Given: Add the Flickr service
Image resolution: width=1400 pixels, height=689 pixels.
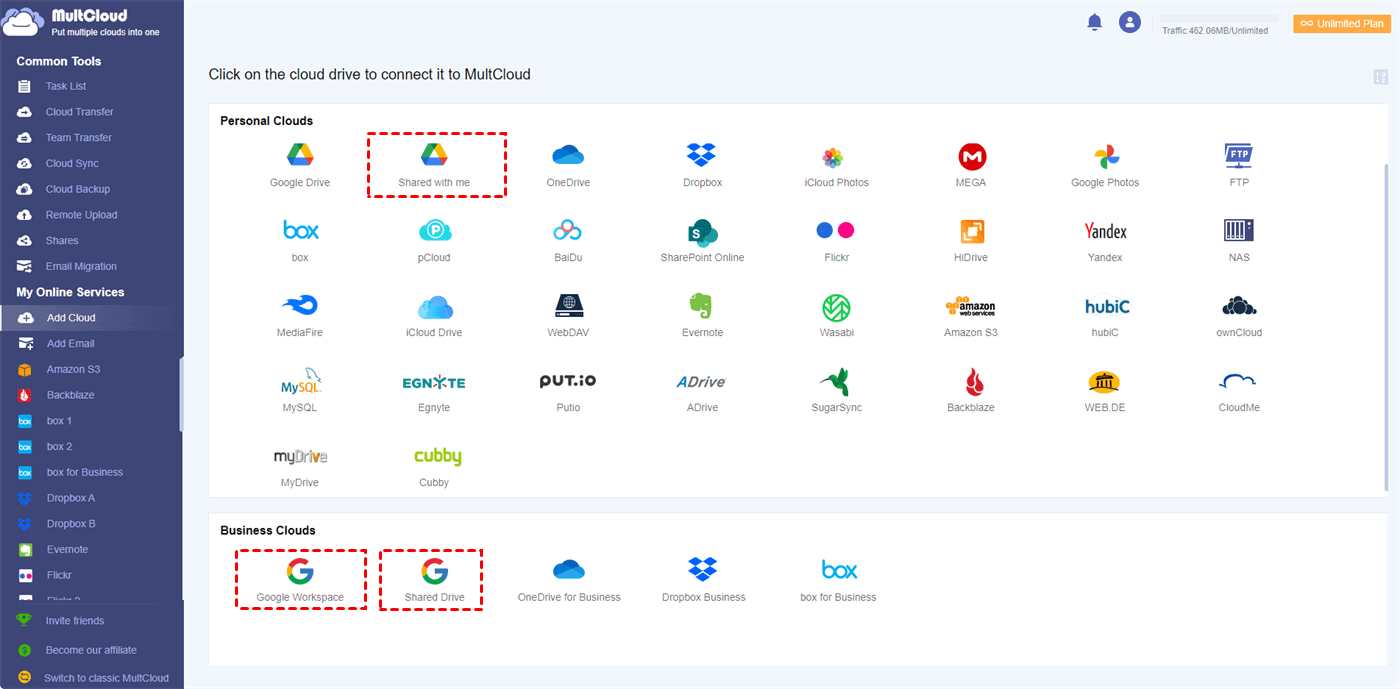Looking at the screenshot, I should (836, 240).
